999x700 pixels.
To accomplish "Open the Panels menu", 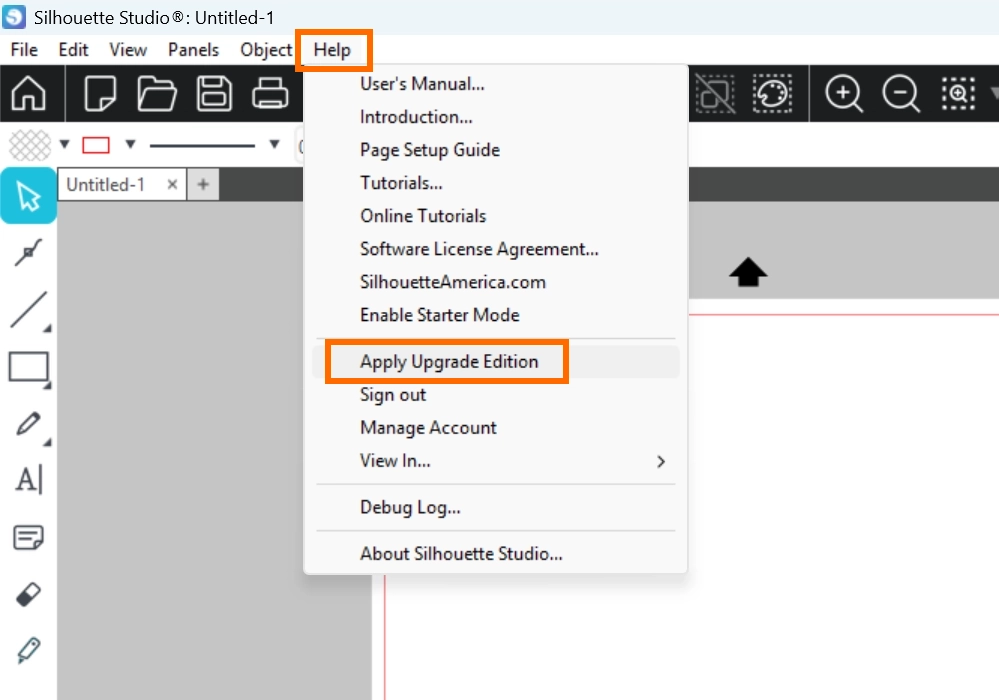I will pyautogui.click(x=193, y=50).
